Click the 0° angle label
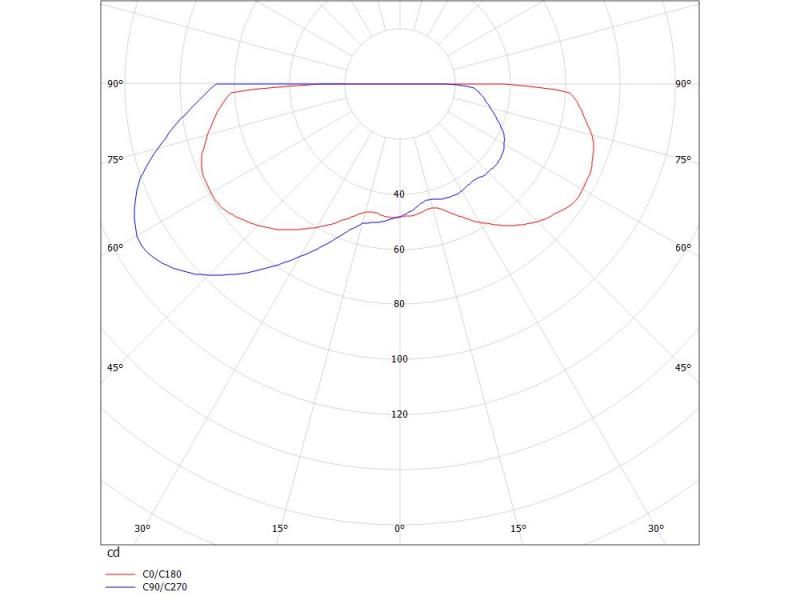Viewport: 800px width, 600px height. coord(399,528)
